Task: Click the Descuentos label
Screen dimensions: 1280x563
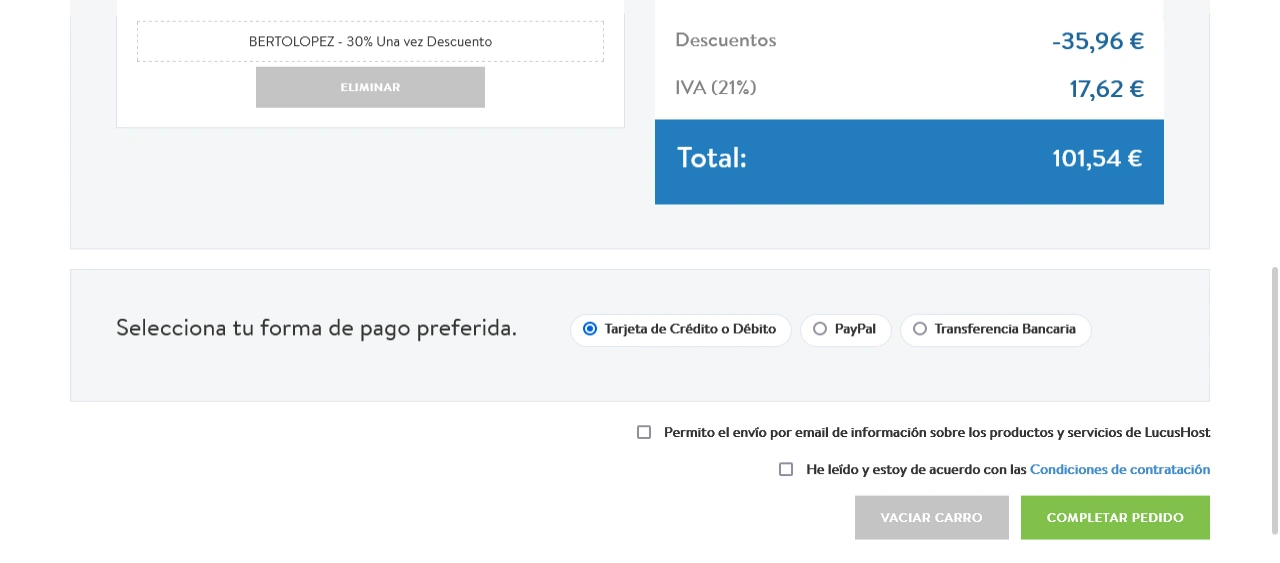Action: click(726, 41)
